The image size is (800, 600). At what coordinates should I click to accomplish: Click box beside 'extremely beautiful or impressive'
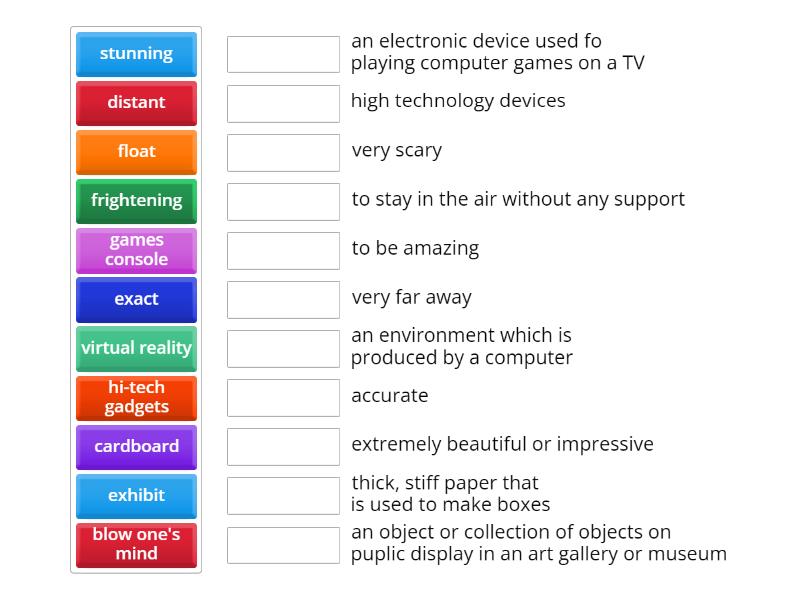(x=283, y=446)
